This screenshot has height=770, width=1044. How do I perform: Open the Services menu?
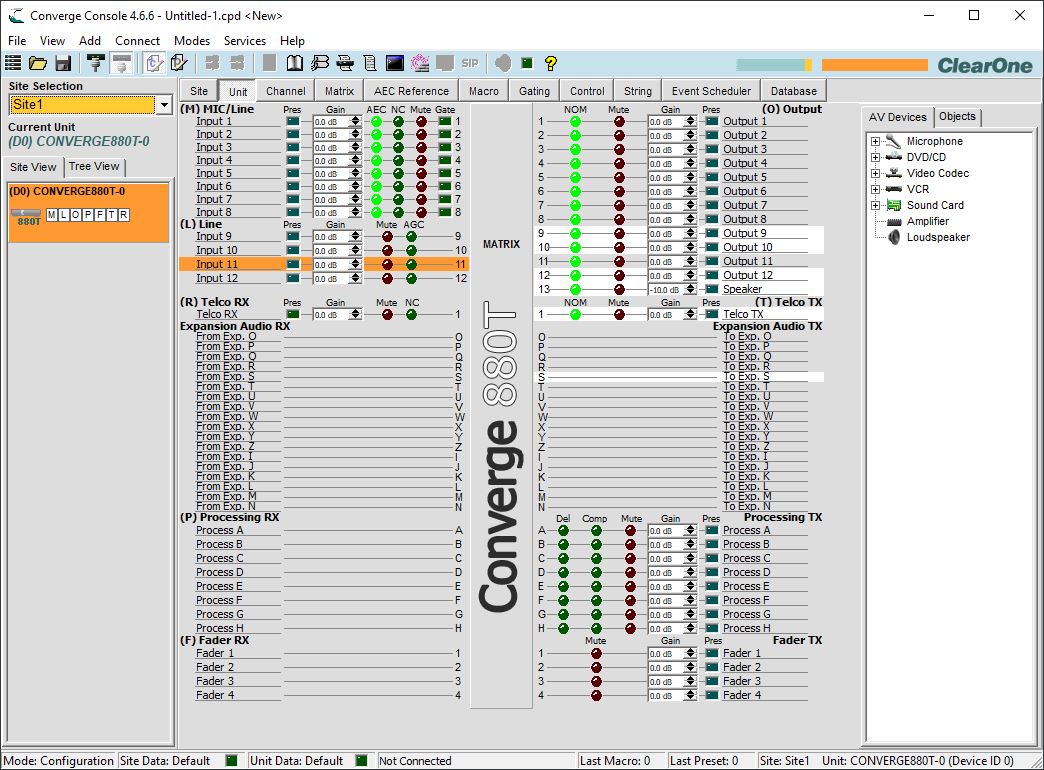point(244,41)
